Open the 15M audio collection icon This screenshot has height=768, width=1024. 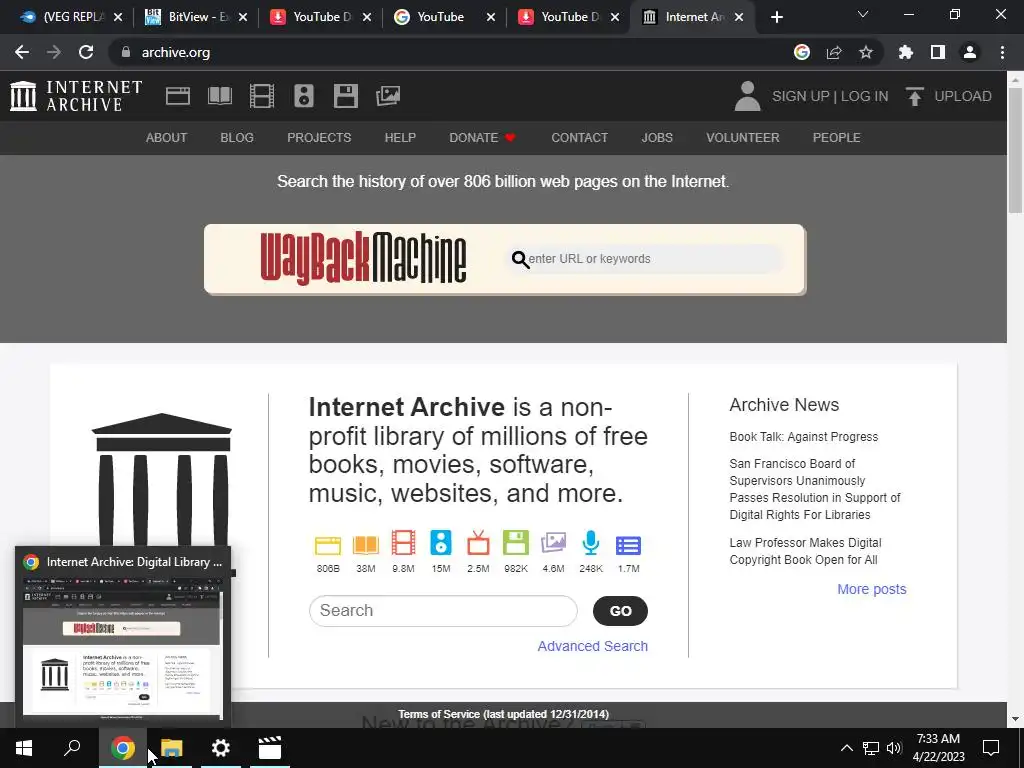(x=441, y=543)
